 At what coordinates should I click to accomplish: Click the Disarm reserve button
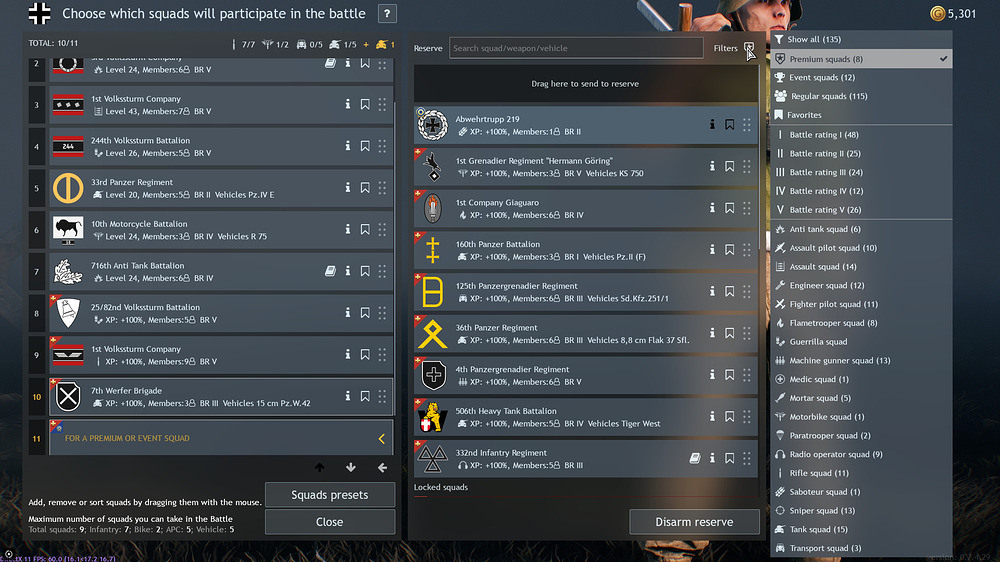point(694,522)
